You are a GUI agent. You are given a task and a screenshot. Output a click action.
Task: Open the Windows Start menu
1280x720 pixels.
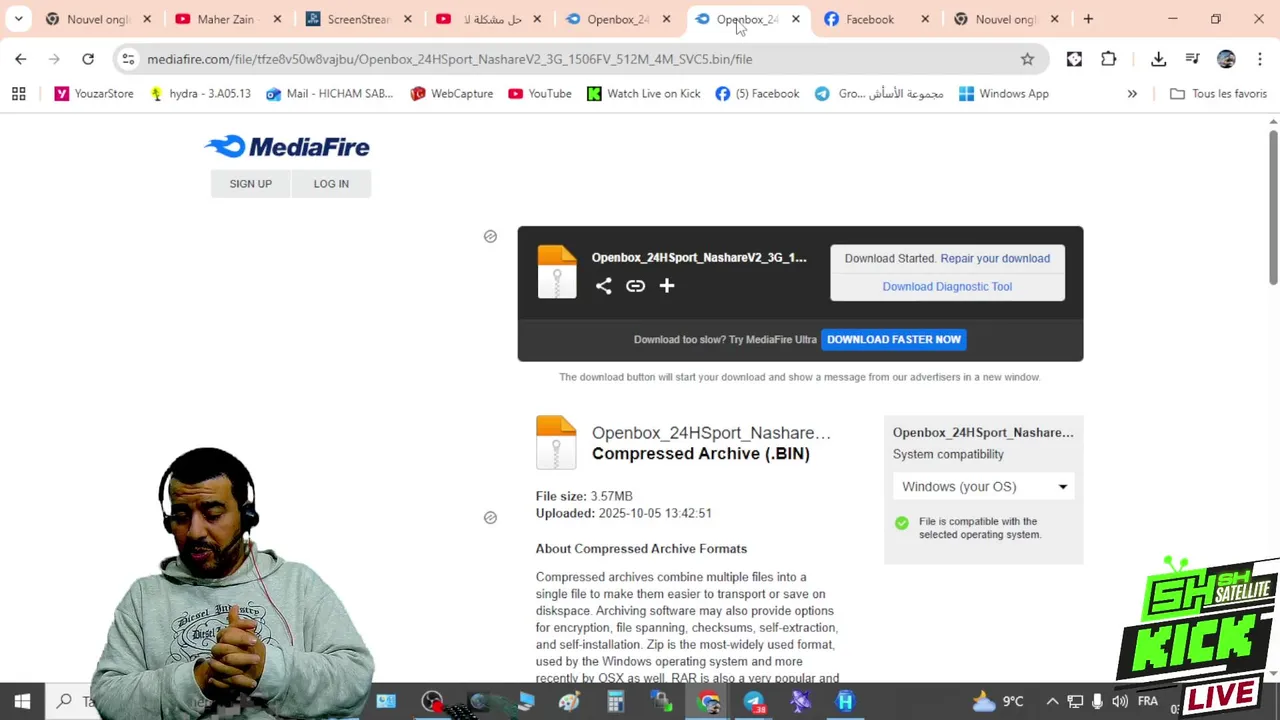click(22, 702)
